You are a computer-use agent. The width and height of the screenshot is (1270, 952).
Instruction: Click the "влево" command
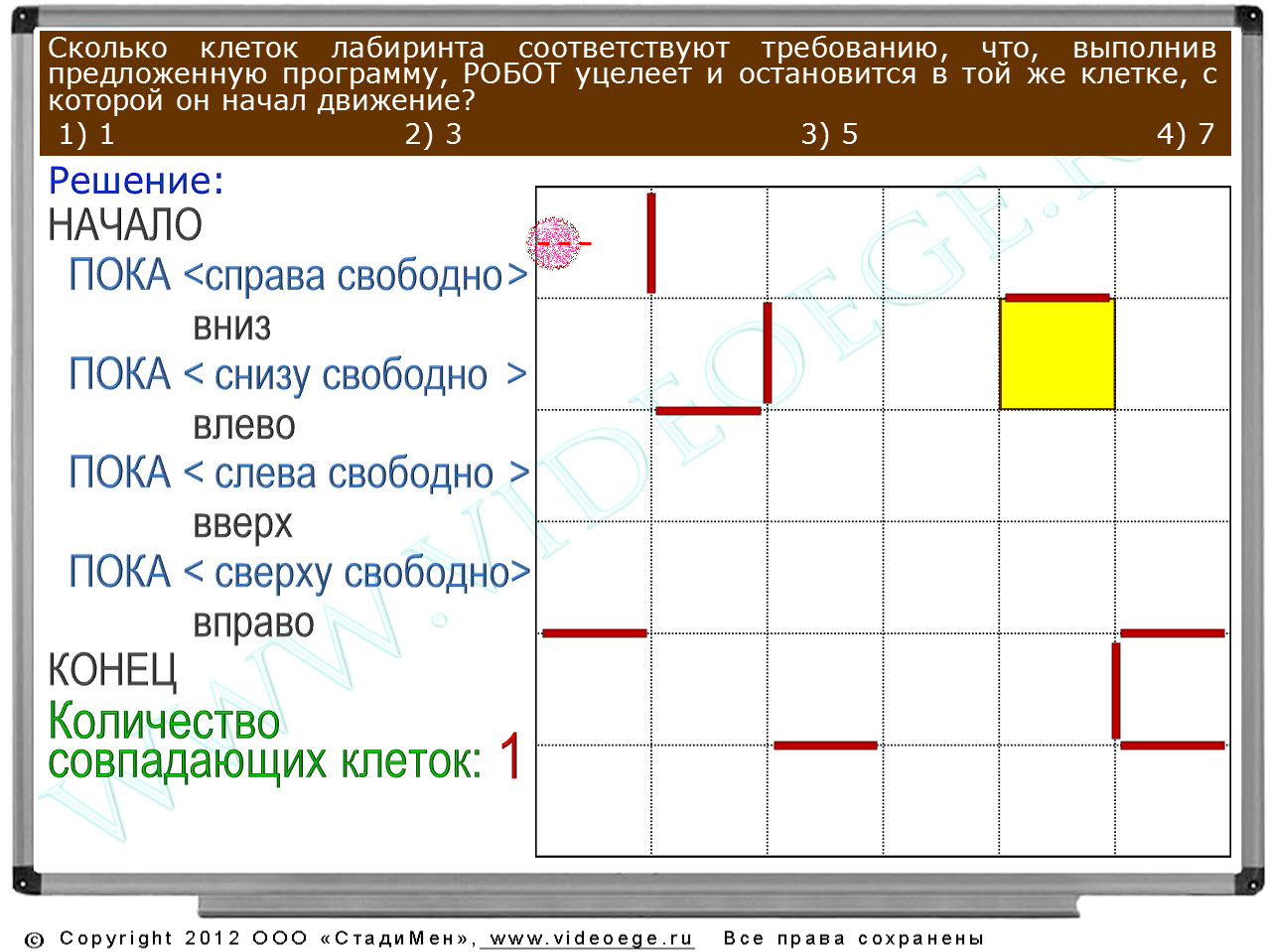point(244,425)
